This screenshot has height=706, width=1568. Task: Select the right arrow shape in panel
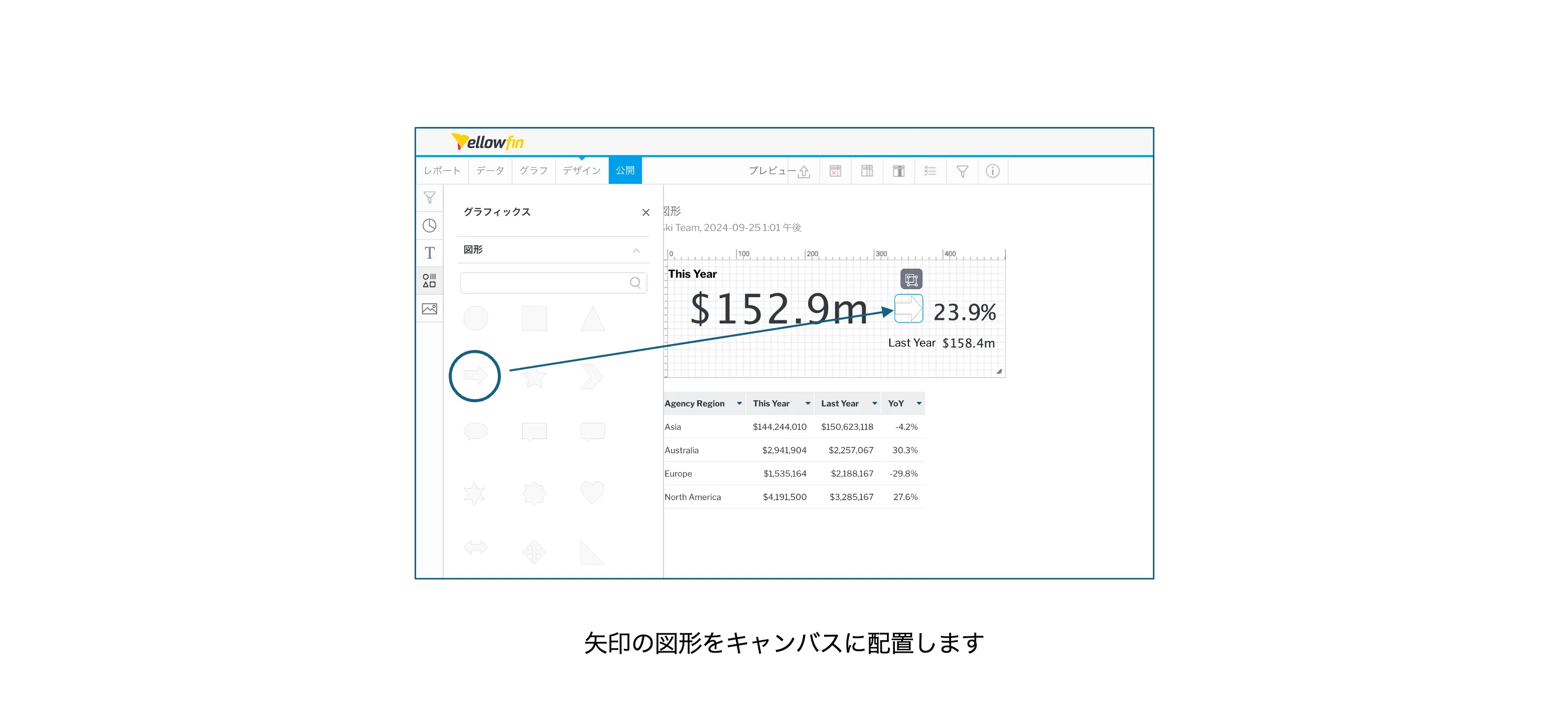pos(475,375)
